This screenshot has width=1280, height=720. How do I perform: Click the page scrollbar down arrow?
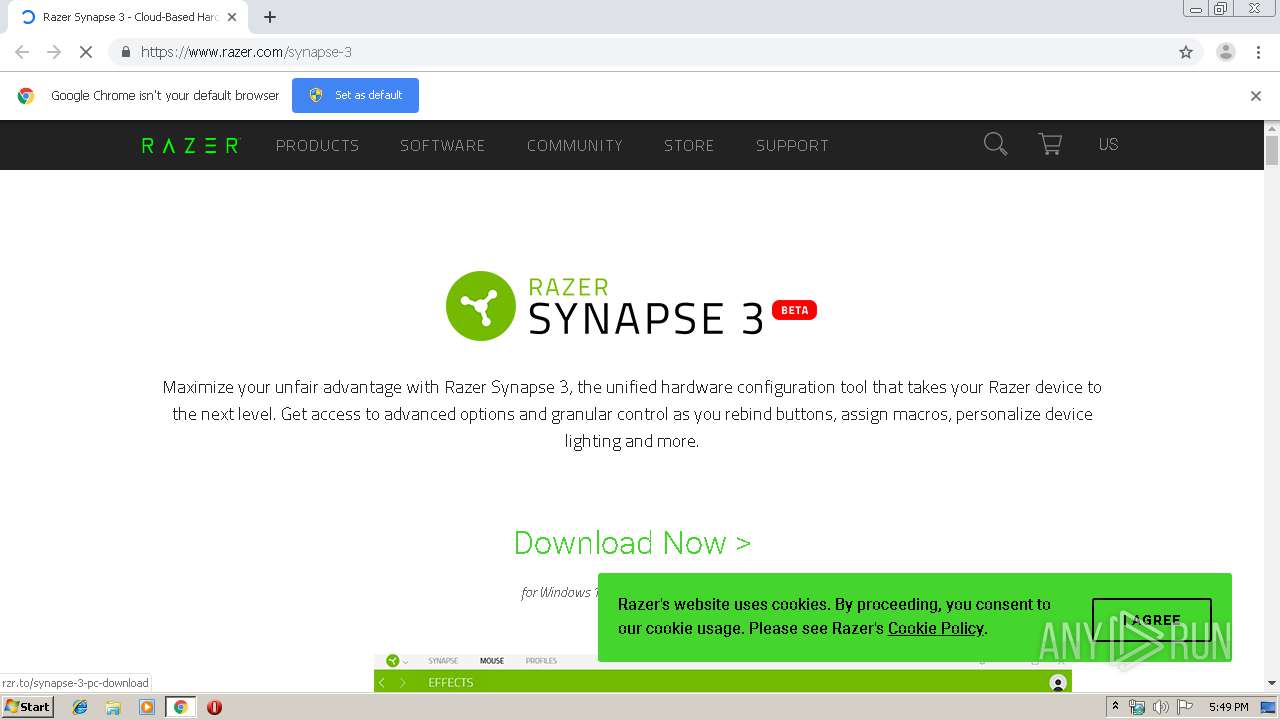point(1272,683)
